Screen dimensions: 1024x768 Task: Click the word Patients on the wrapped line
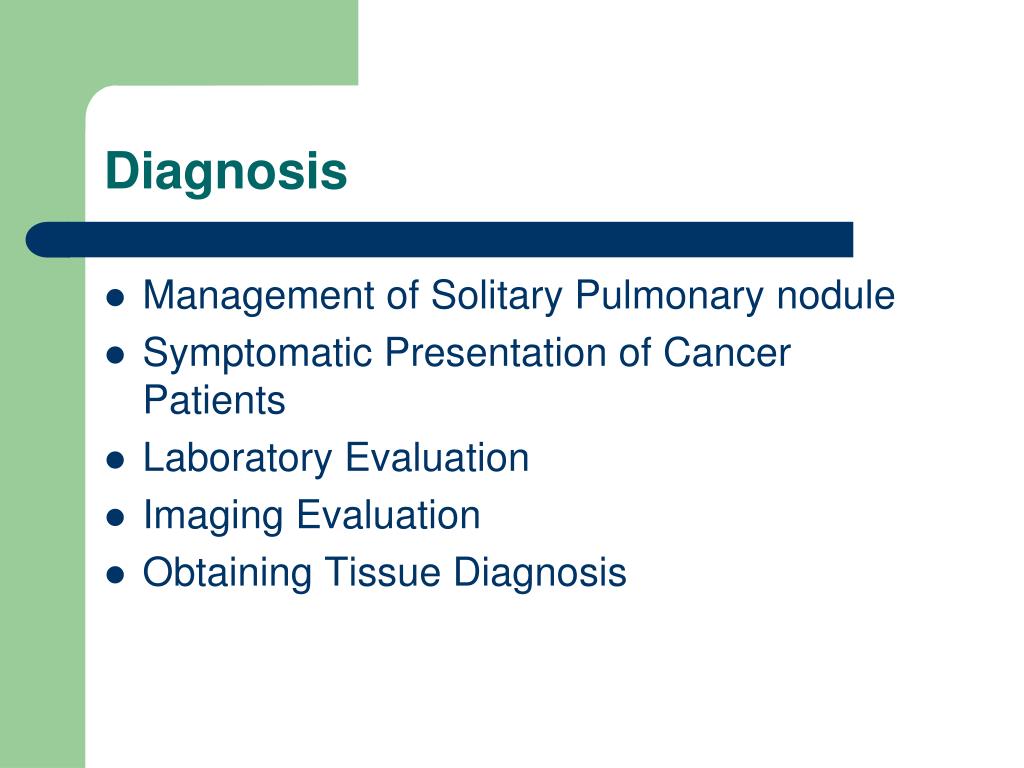coord(214,400)
